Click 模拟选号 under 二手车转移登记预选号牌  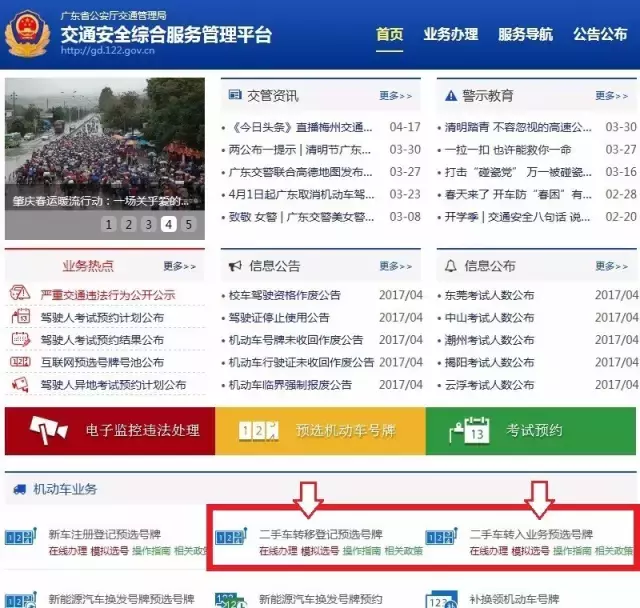[x=320, y=551]
